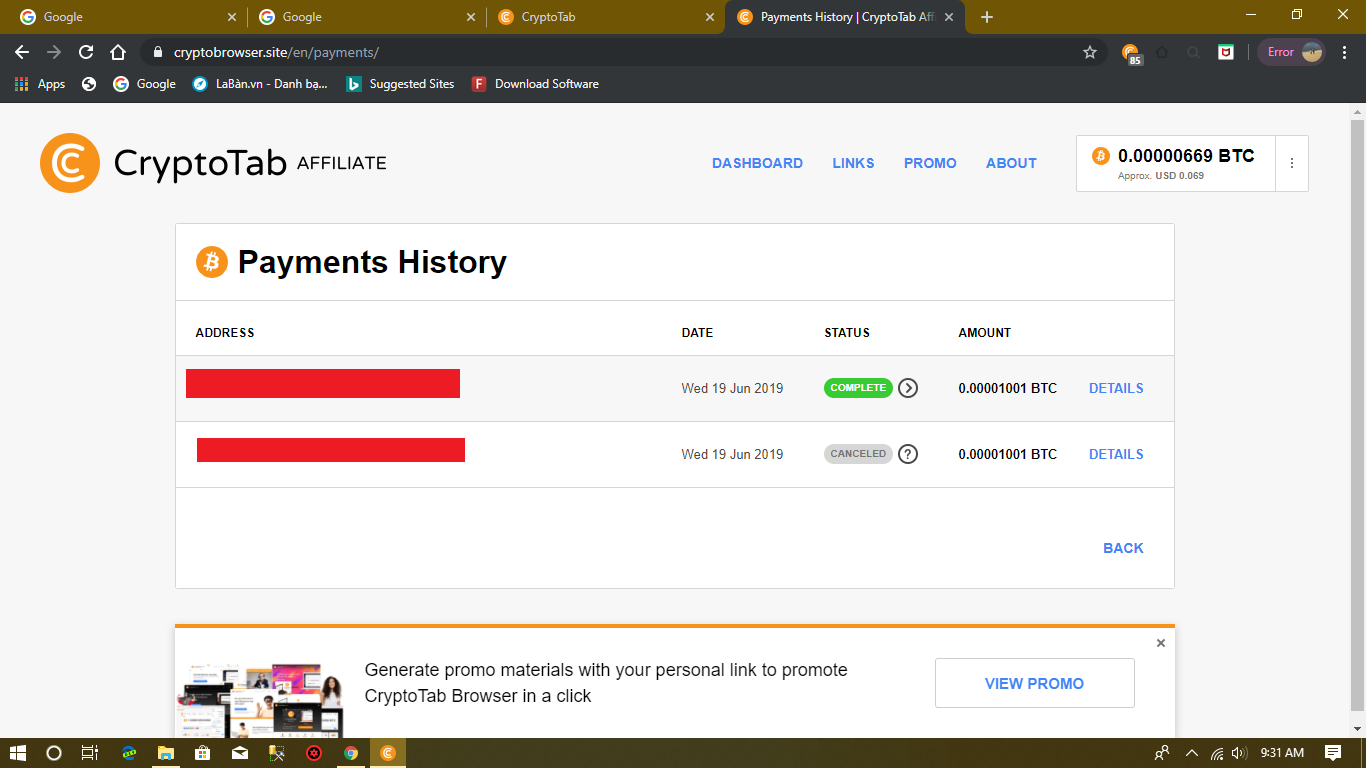
Task: Click the 9:31 AM taskbar clock
Action: (x=1282, y=753)
